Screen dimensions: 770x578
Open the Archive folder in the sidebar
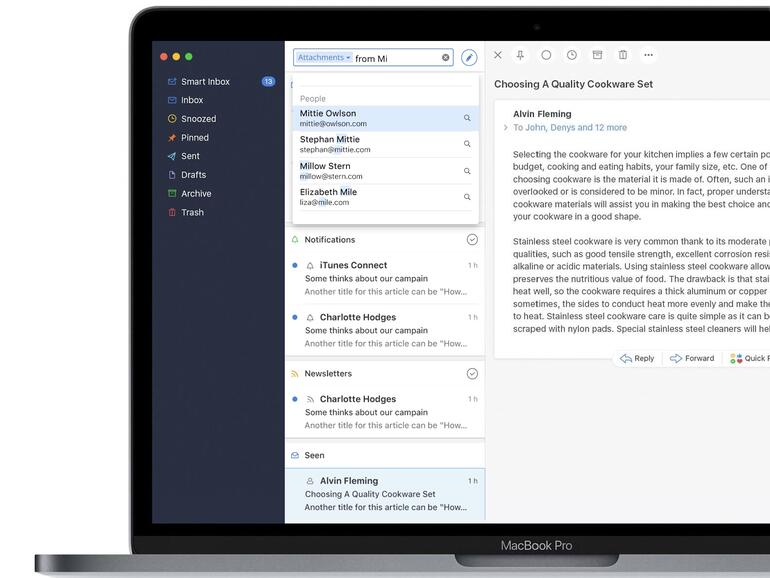point(196,193)
